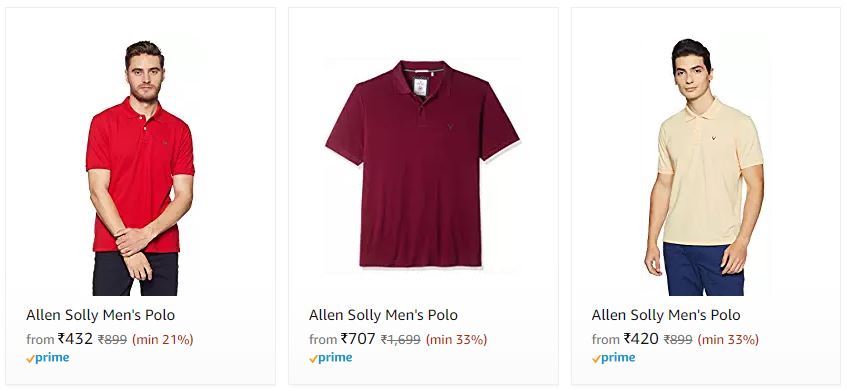Screen dimensions: 847x391
Task: Click (min 33%) discount on the cream polo card
Action: coord(728,340)
